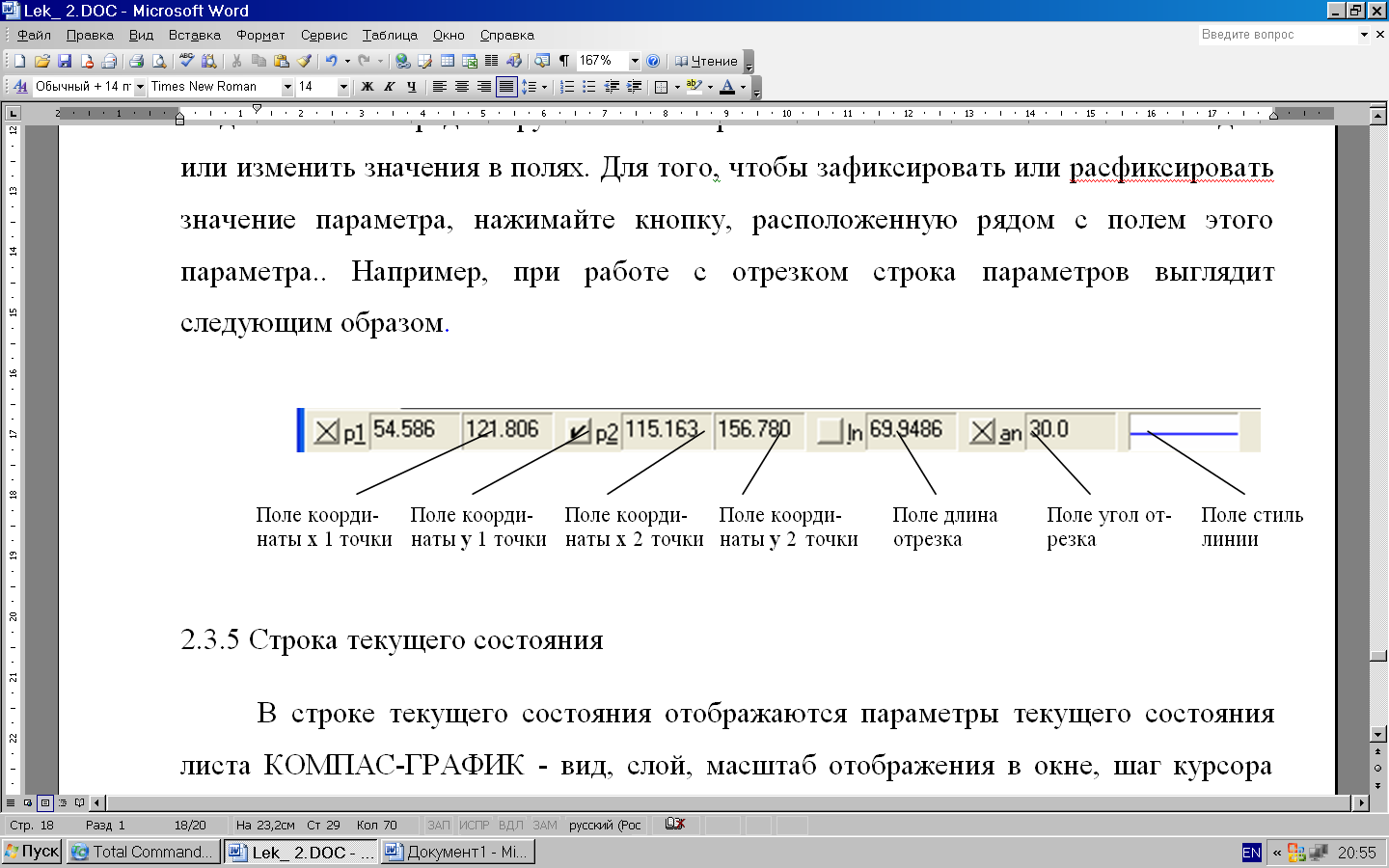
Task: Open Word Help question-mark icon
Action: click(x=653, y=61)
